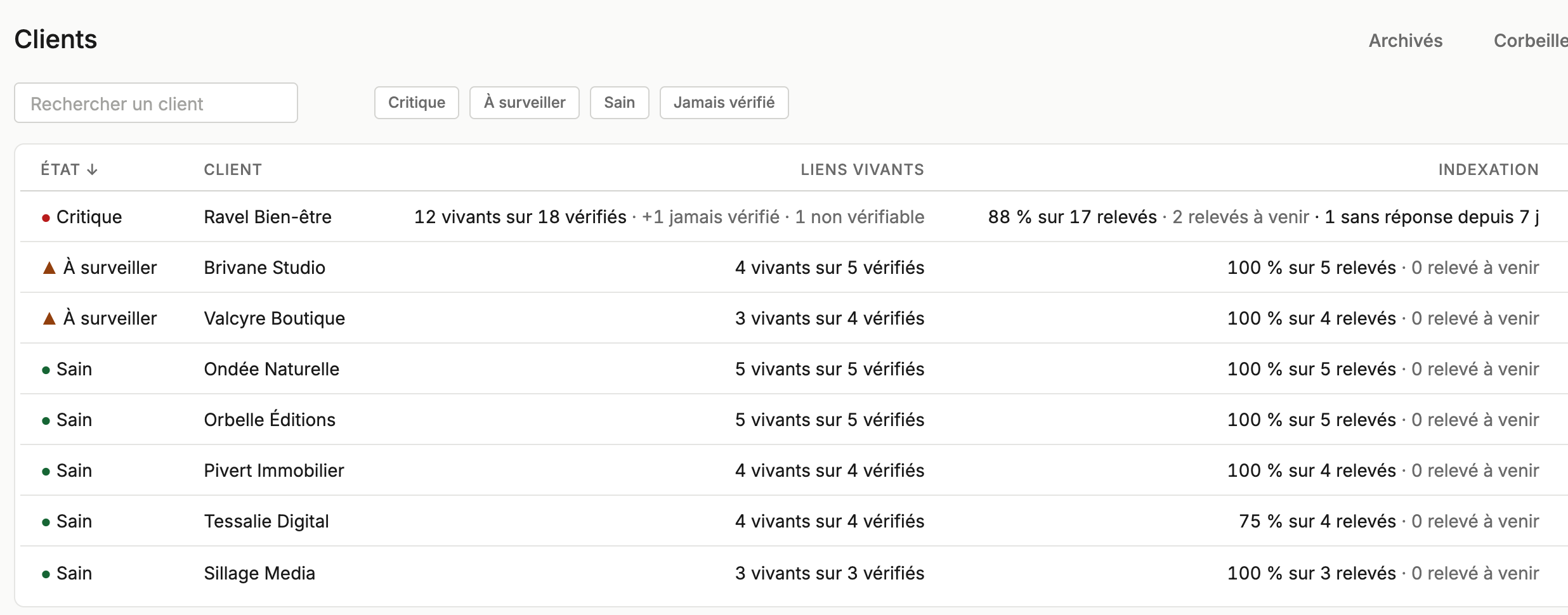Screen dimensions: 1568x615
Task: Click '88 % sur 17 relevés' value
Action: 1073,217
